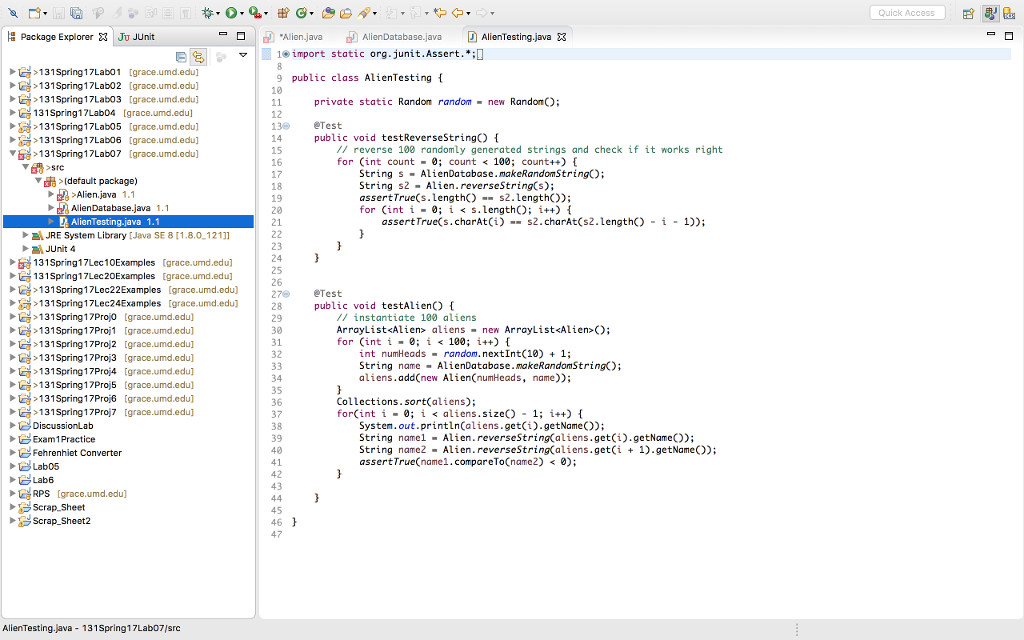Open Package Explorer view menu dropdown
The height and width of the screenshot is (640, 1024).
(242, 56)
